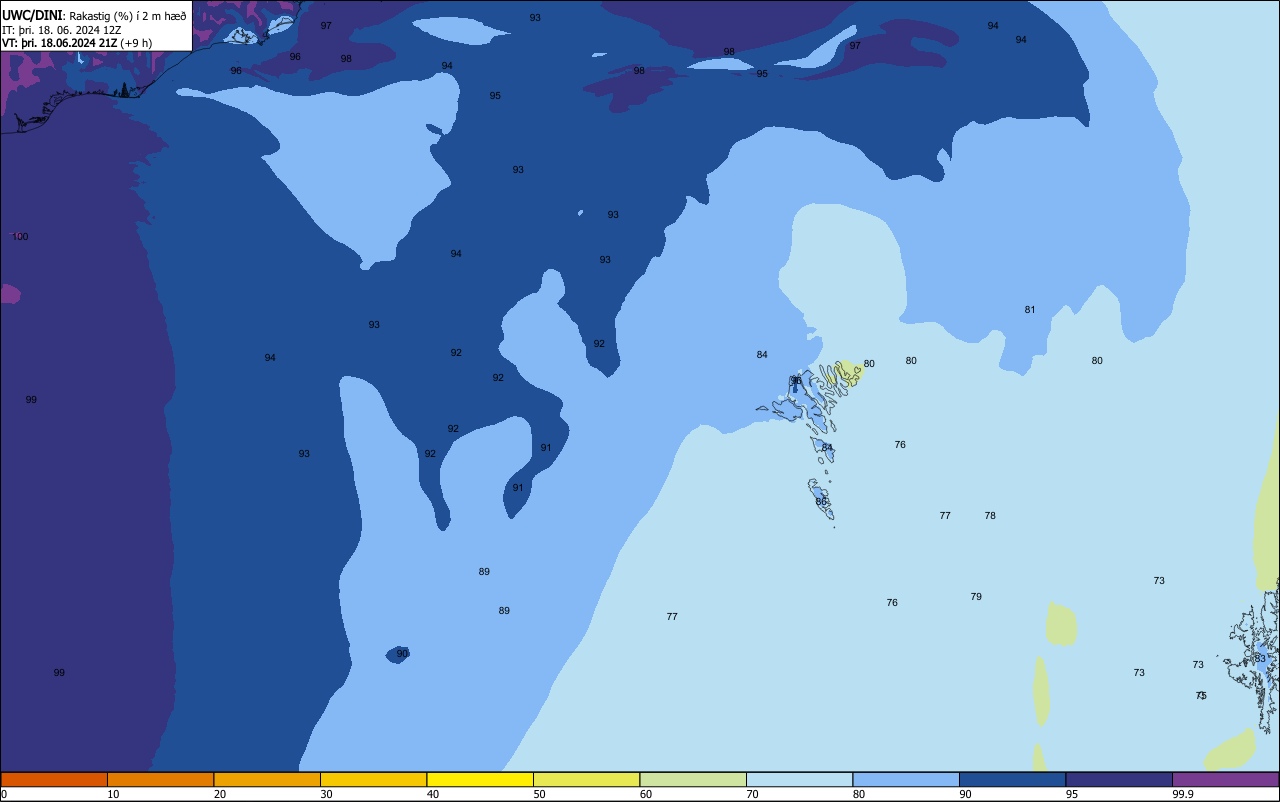
Task: Click the dark navy 95–99.9 legend swatch
Action: tap(1119, 779)
